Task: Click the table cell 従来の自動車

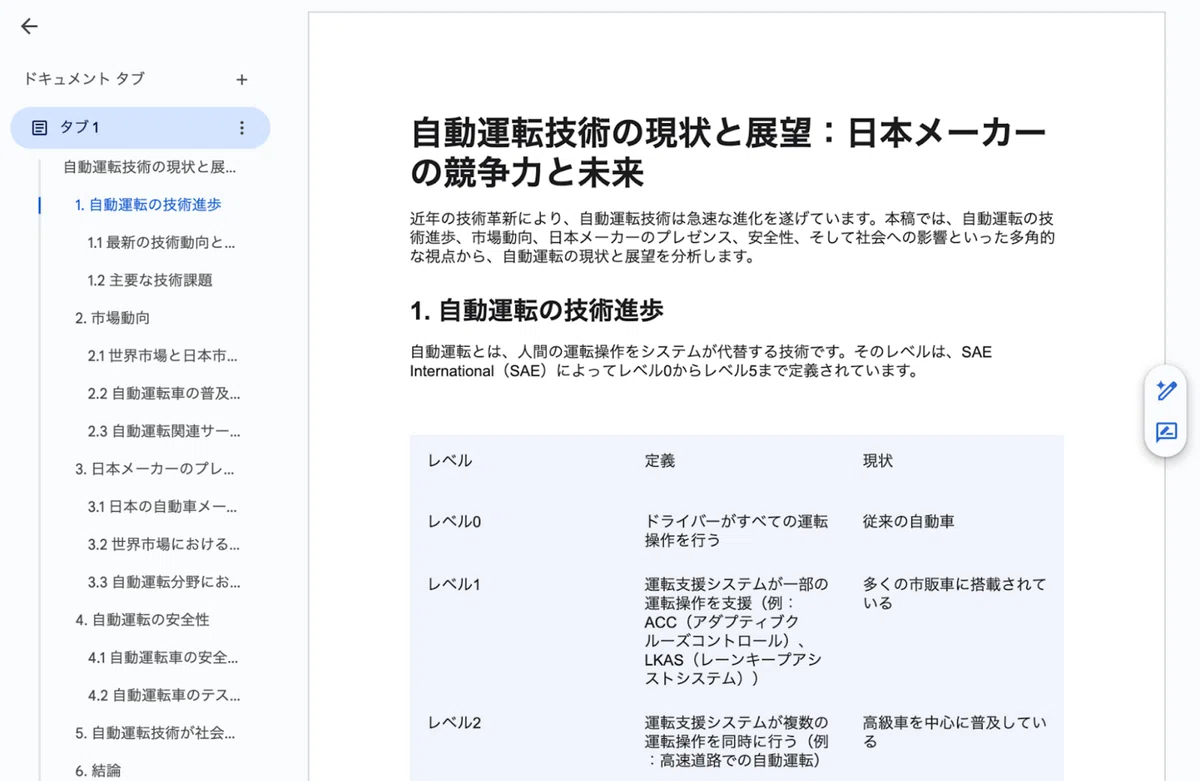Action: click(x=908, y=522)
